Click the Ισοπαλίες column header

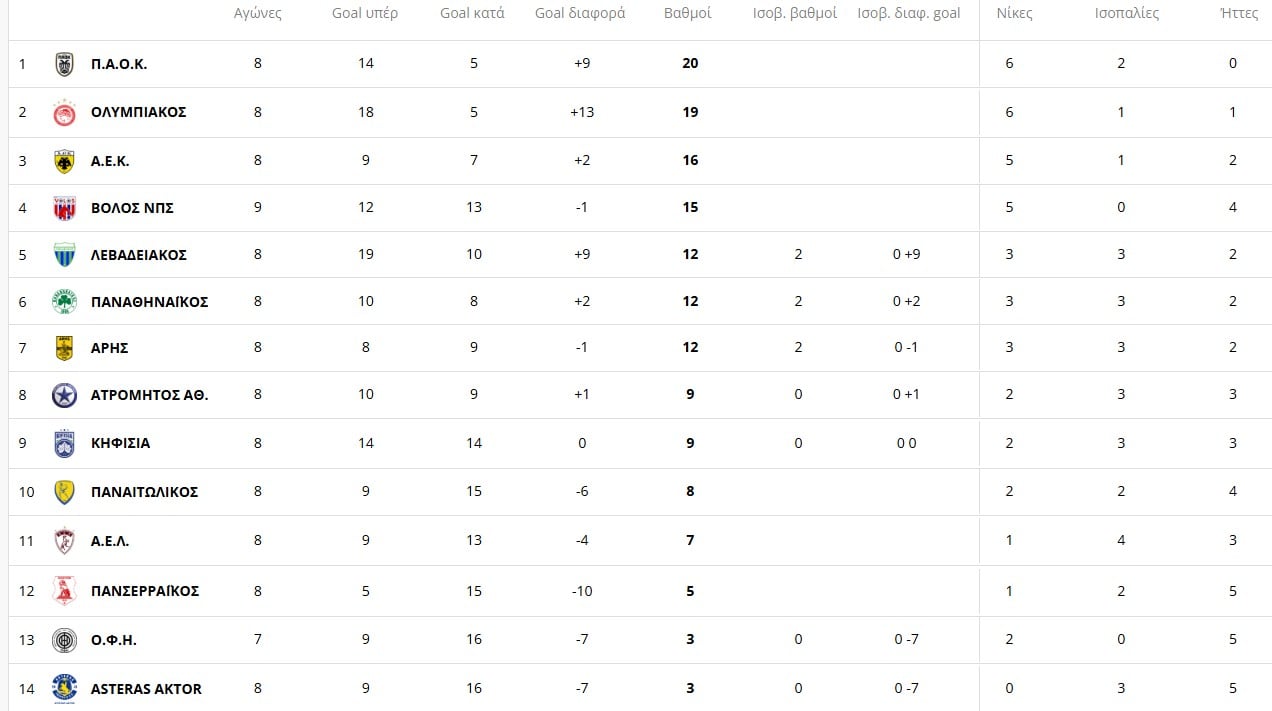pos(1125,14)
